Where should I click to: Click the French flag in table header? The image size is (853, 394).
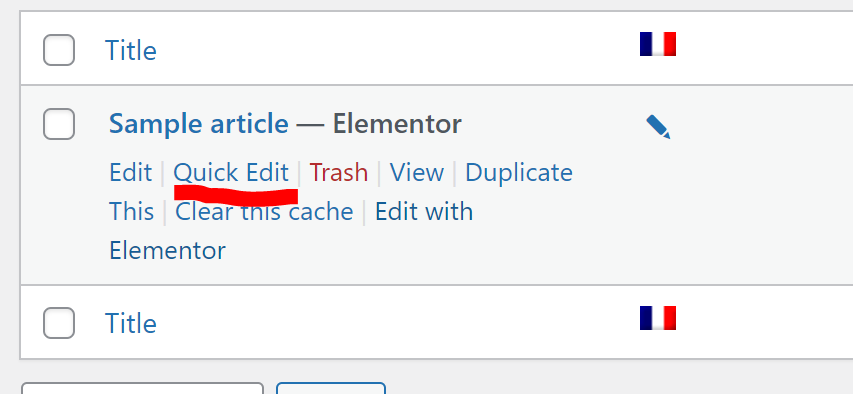658,44
